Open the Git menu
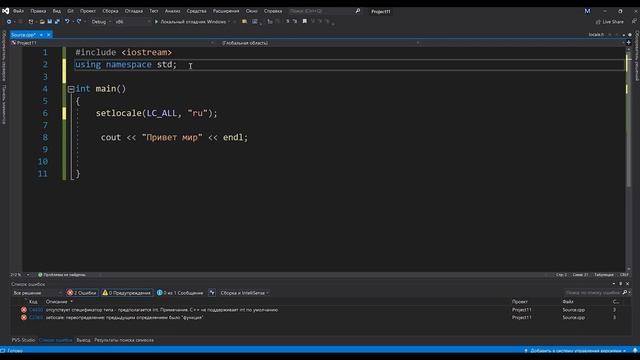 (71, 11)
